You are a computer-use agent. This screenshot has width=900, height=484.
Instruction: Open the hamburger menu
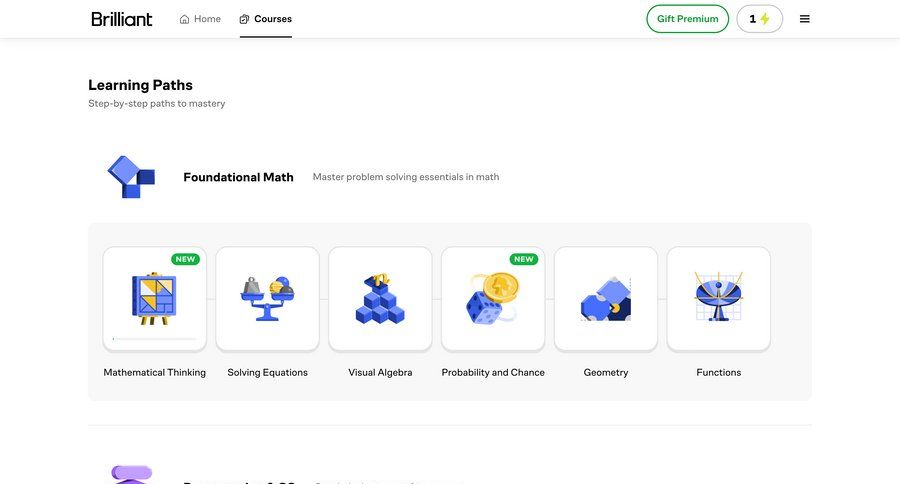(x=805, y=19)
